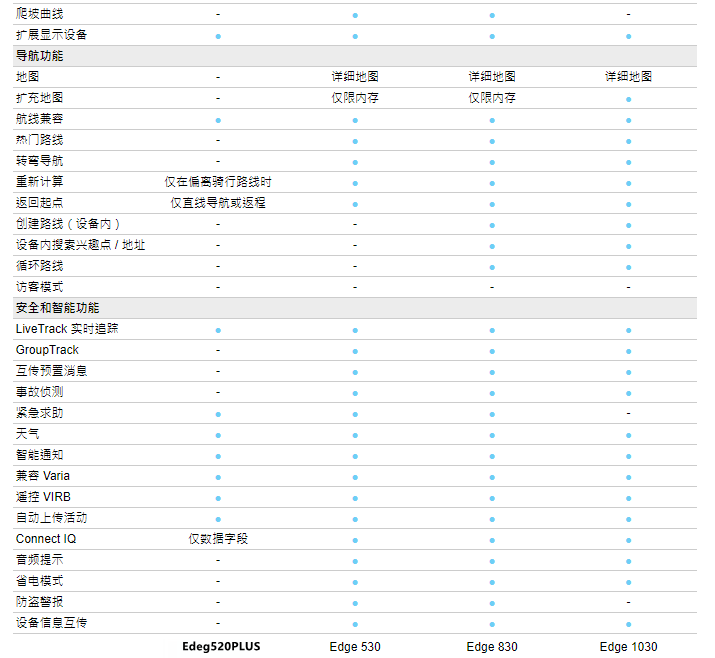Click Edge 1030 dot in 音频提示 row
715x658 pixels.
628,561
